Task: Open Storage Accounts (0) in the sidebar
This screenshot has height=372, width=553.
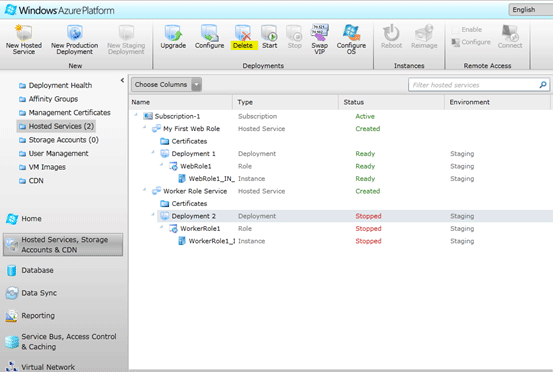Action: (x=59, y=140)
